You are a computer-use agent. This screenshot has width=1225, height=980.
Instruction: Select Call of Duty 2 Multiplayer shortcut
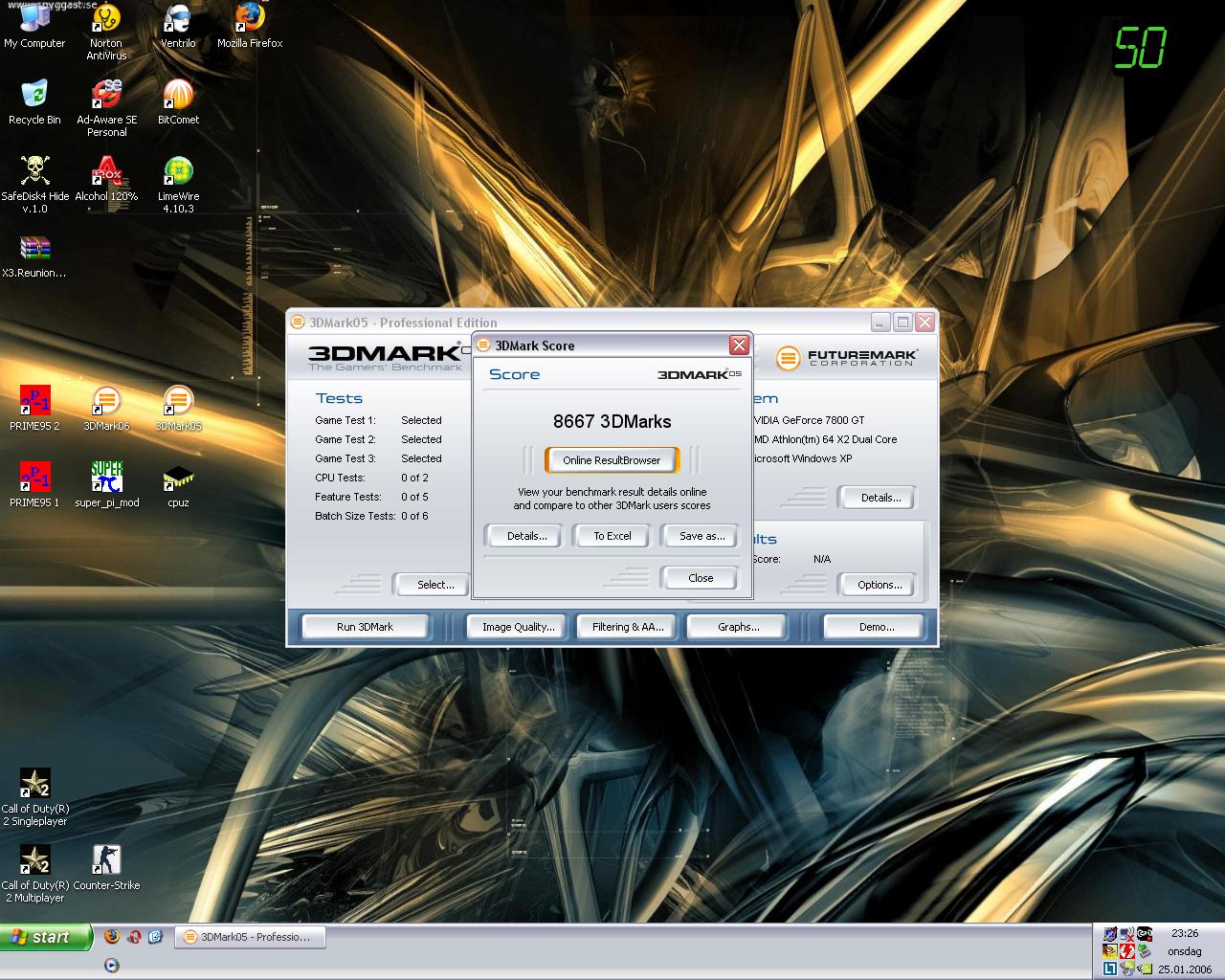(x=34, y=874)
